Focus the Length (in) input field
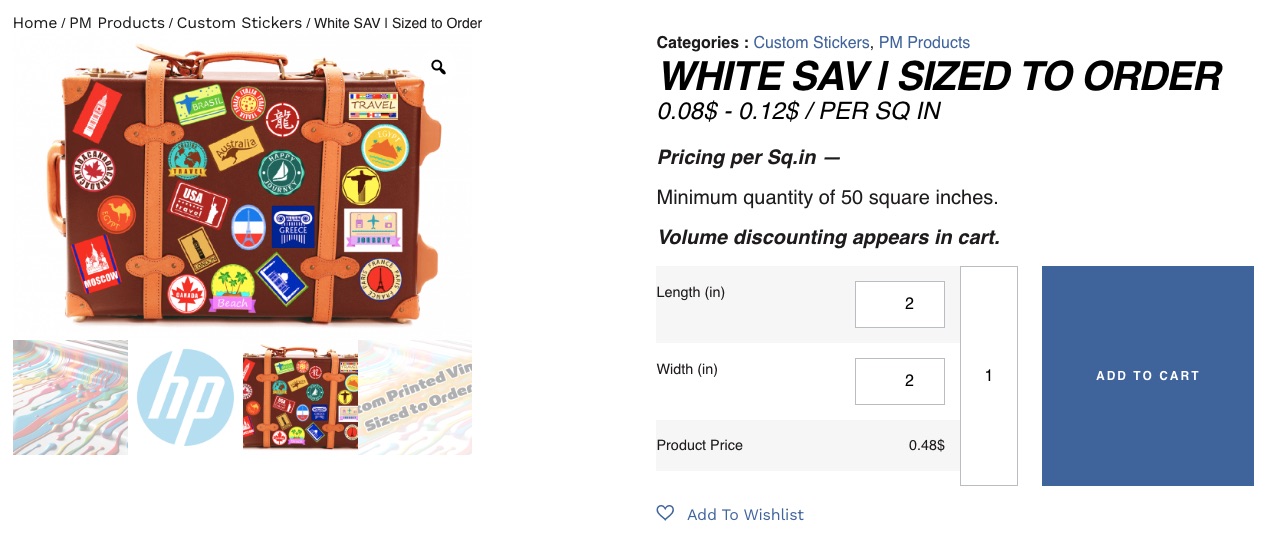This screenshot has width=1271, height=542. pos(899,304)
